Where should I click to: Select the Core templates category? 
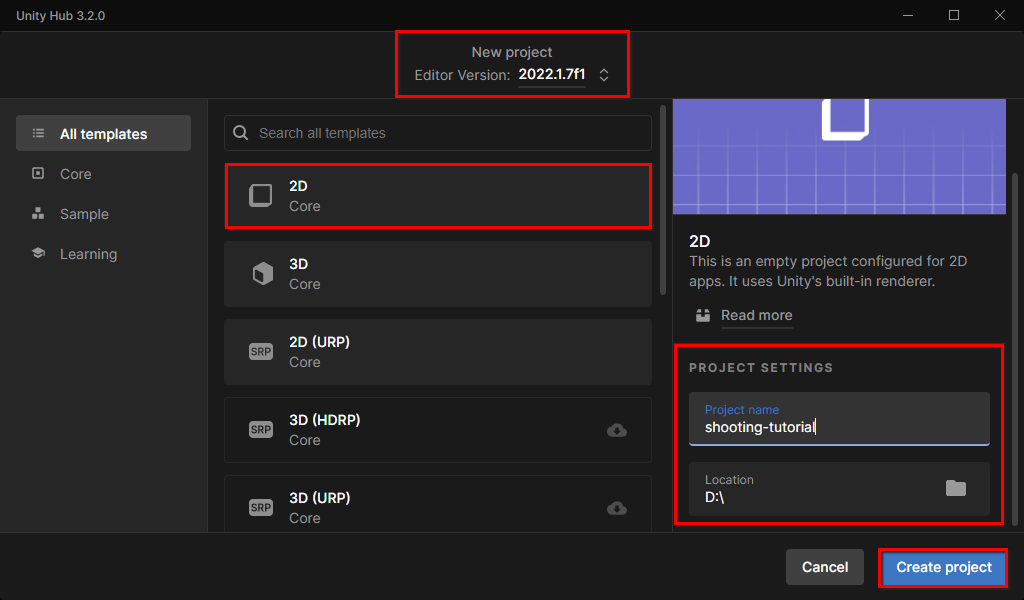coord(76,174)
